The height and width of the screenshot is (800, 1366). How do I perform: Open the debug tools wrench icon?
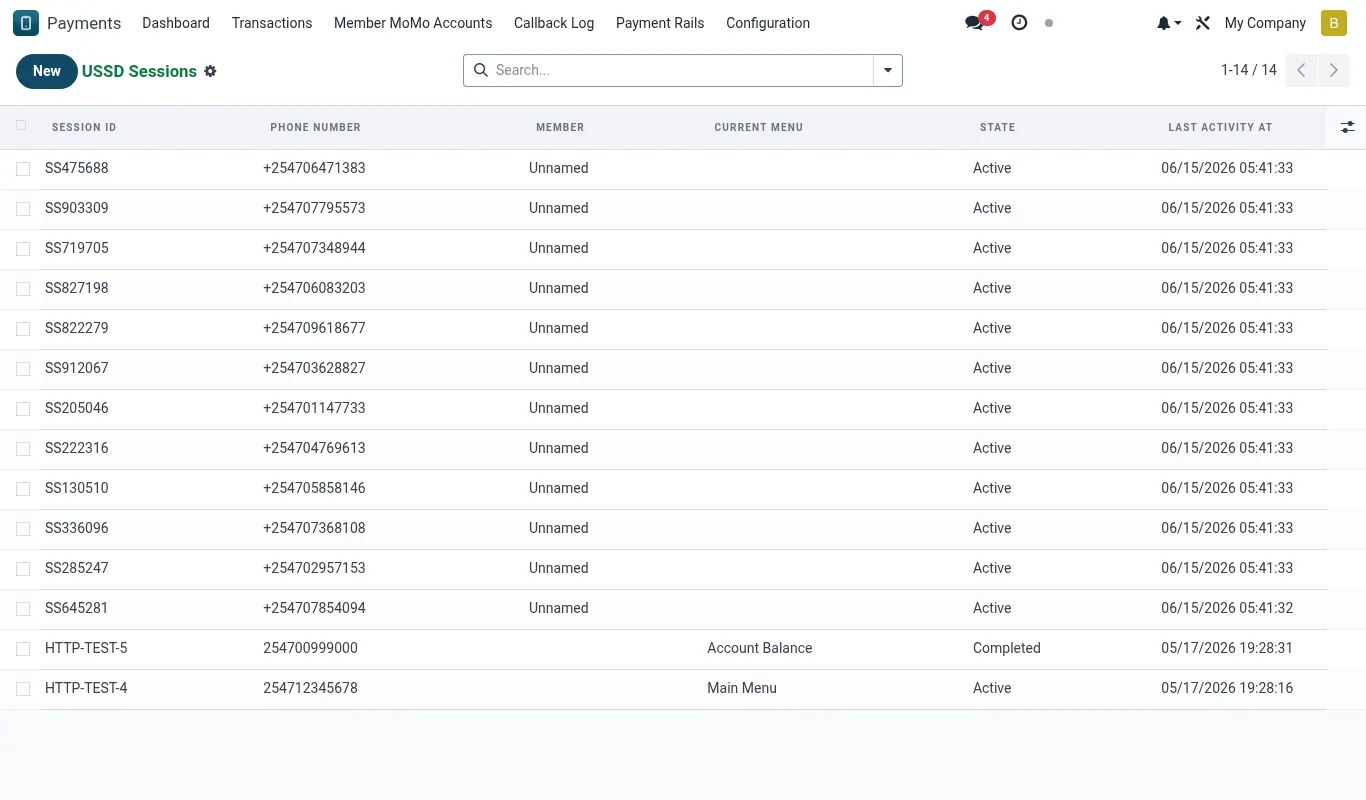[1203, 23]
